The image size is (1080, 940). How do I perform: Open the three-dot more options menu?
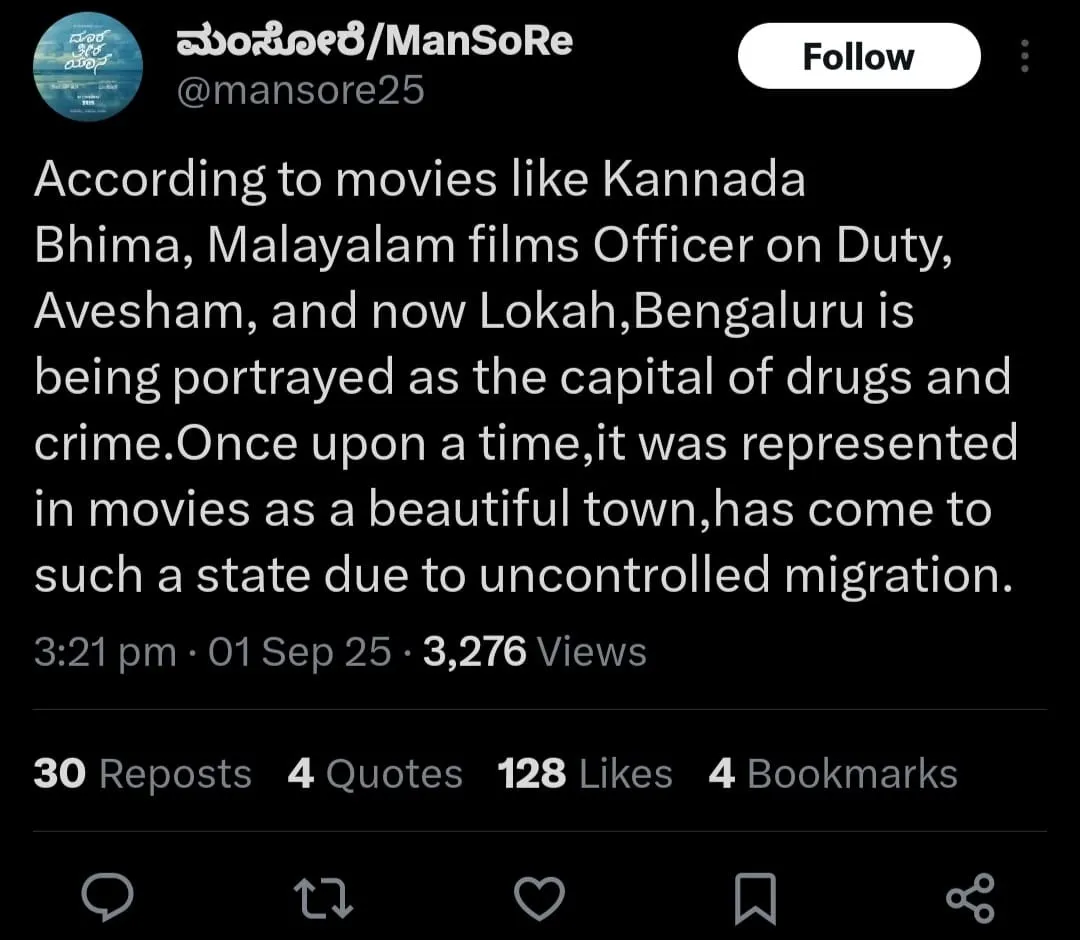tap(1024, 56)
